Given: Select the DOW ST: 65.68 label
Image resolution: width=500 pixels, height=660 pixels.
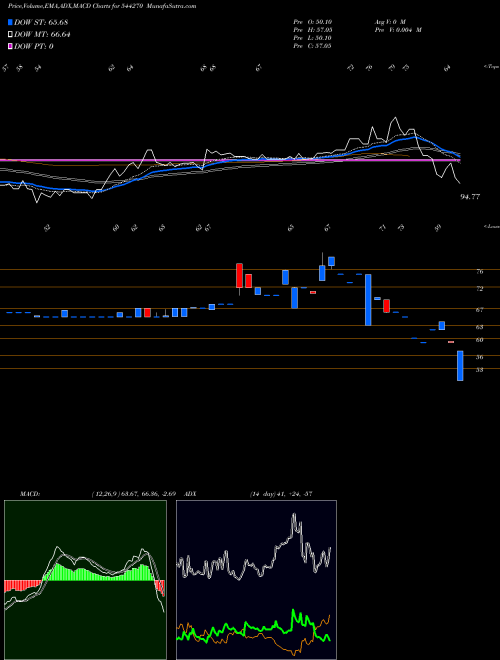Looking at the screenshot, I should click(41, 22).
